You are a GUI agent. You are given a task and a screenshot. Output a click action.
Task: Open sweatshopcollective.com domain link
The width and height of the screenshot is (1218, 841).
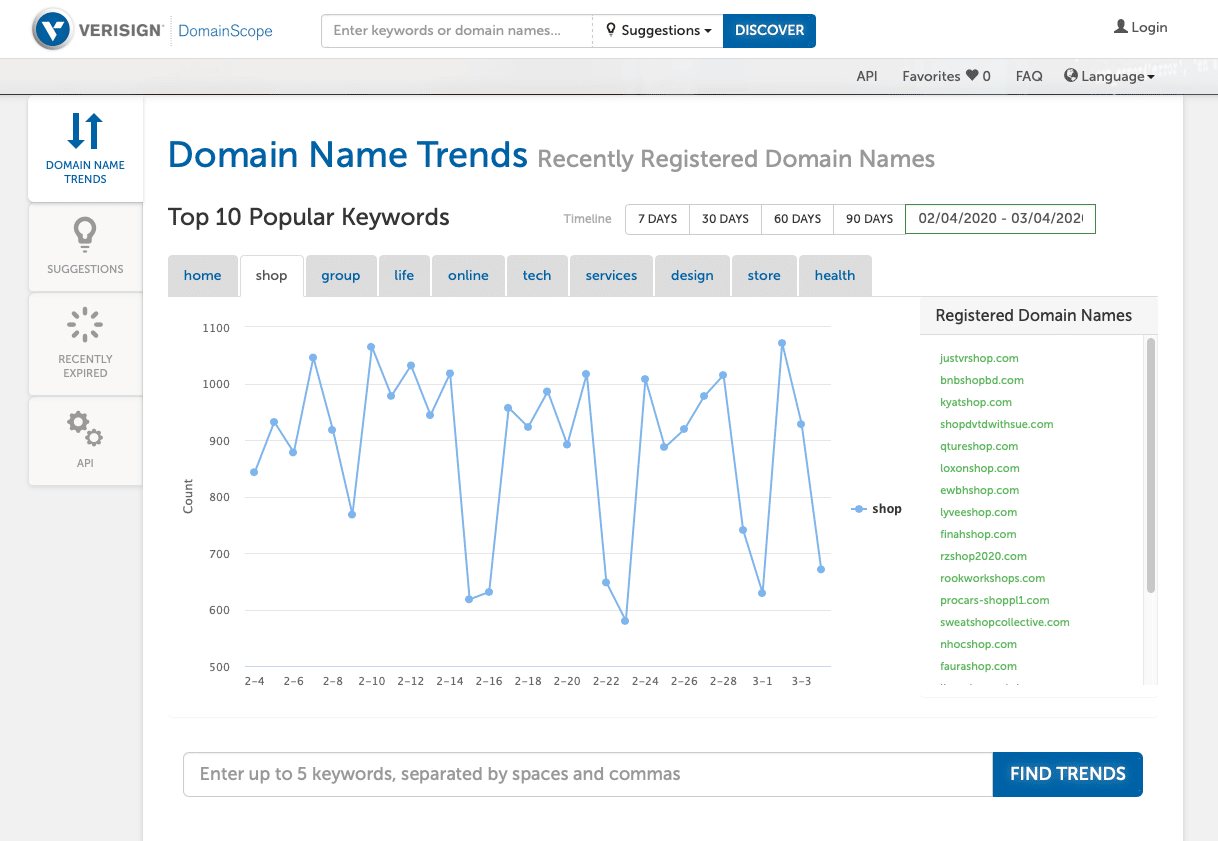click(x=1005, y=622)
